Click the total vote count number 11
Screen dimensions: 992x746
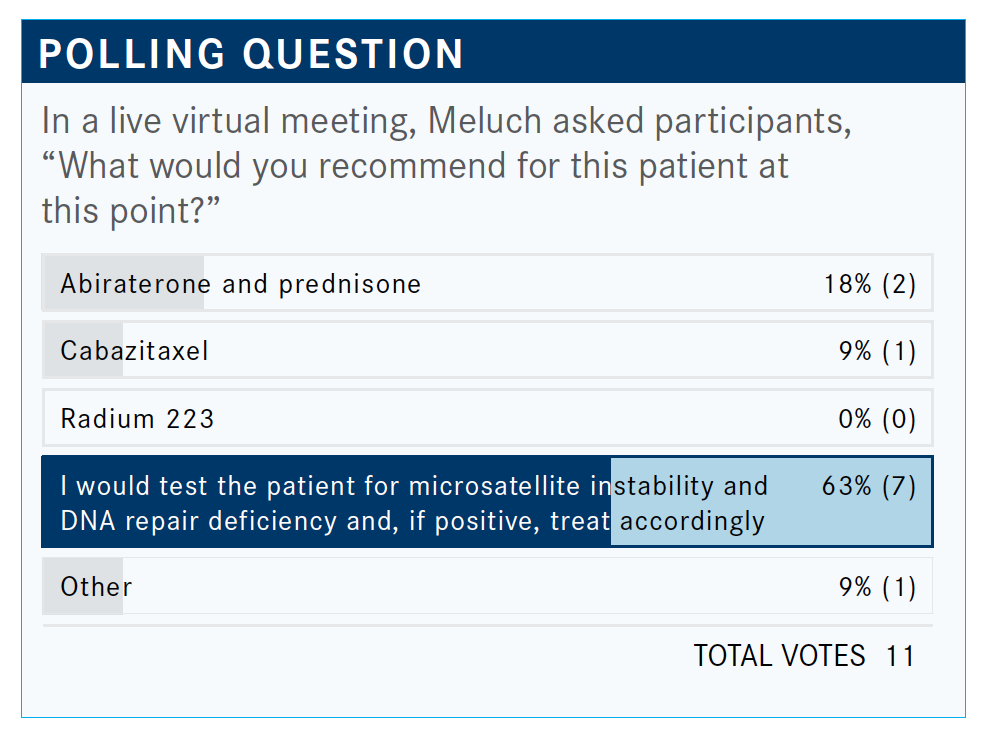pyautogui.click(x=900, y=655)
